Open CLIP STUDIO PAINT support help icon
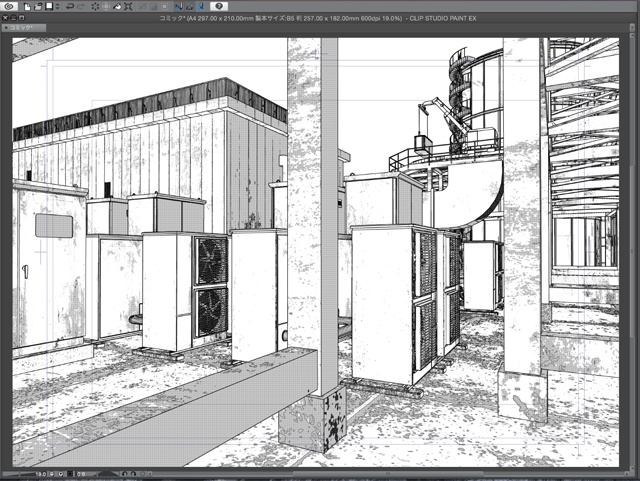Viewport: 640px width, 481px height. coord(219,6)
